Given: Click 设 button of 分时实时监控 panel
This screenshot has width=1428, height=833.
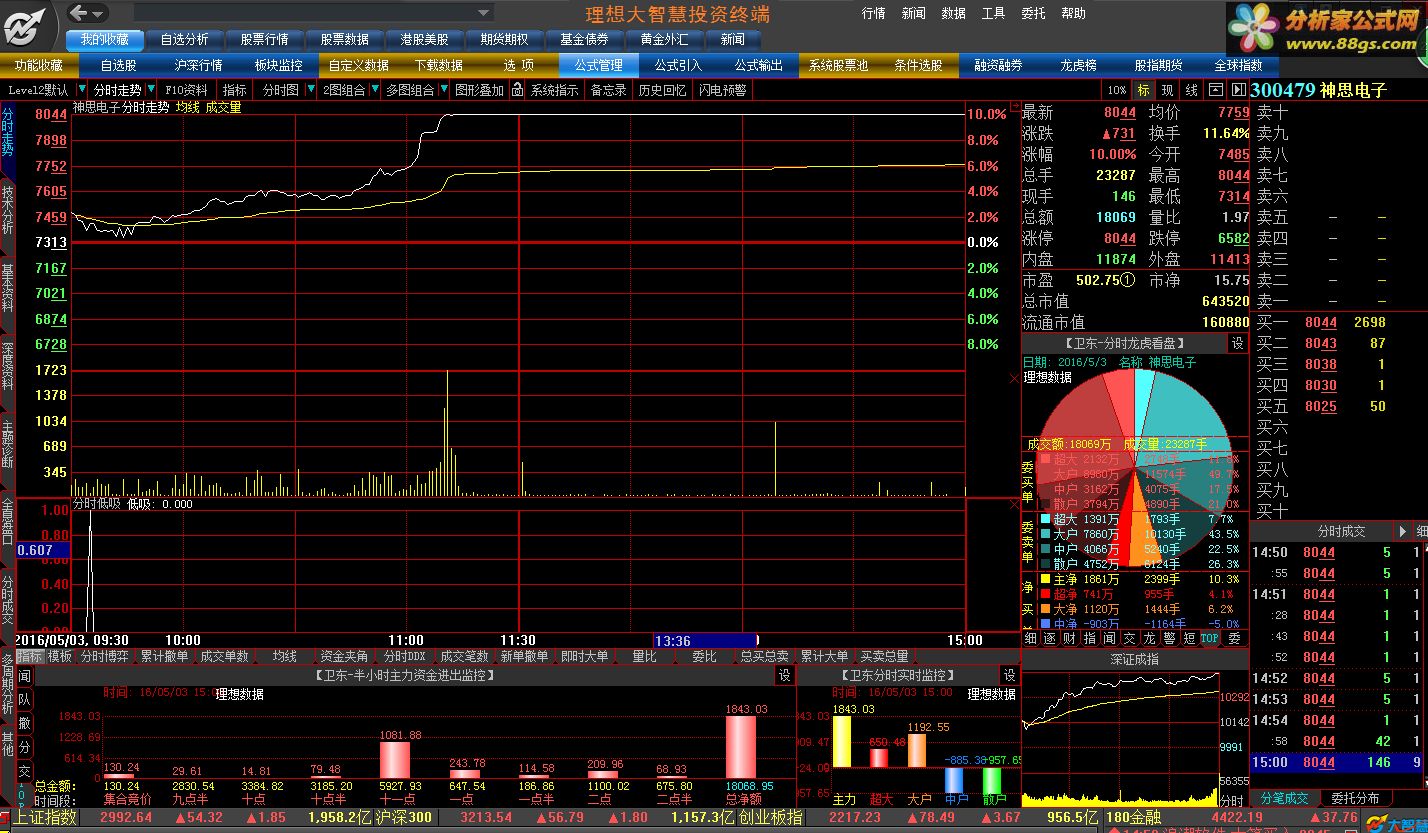Looking at the screenshot, I should [1009, 675].
